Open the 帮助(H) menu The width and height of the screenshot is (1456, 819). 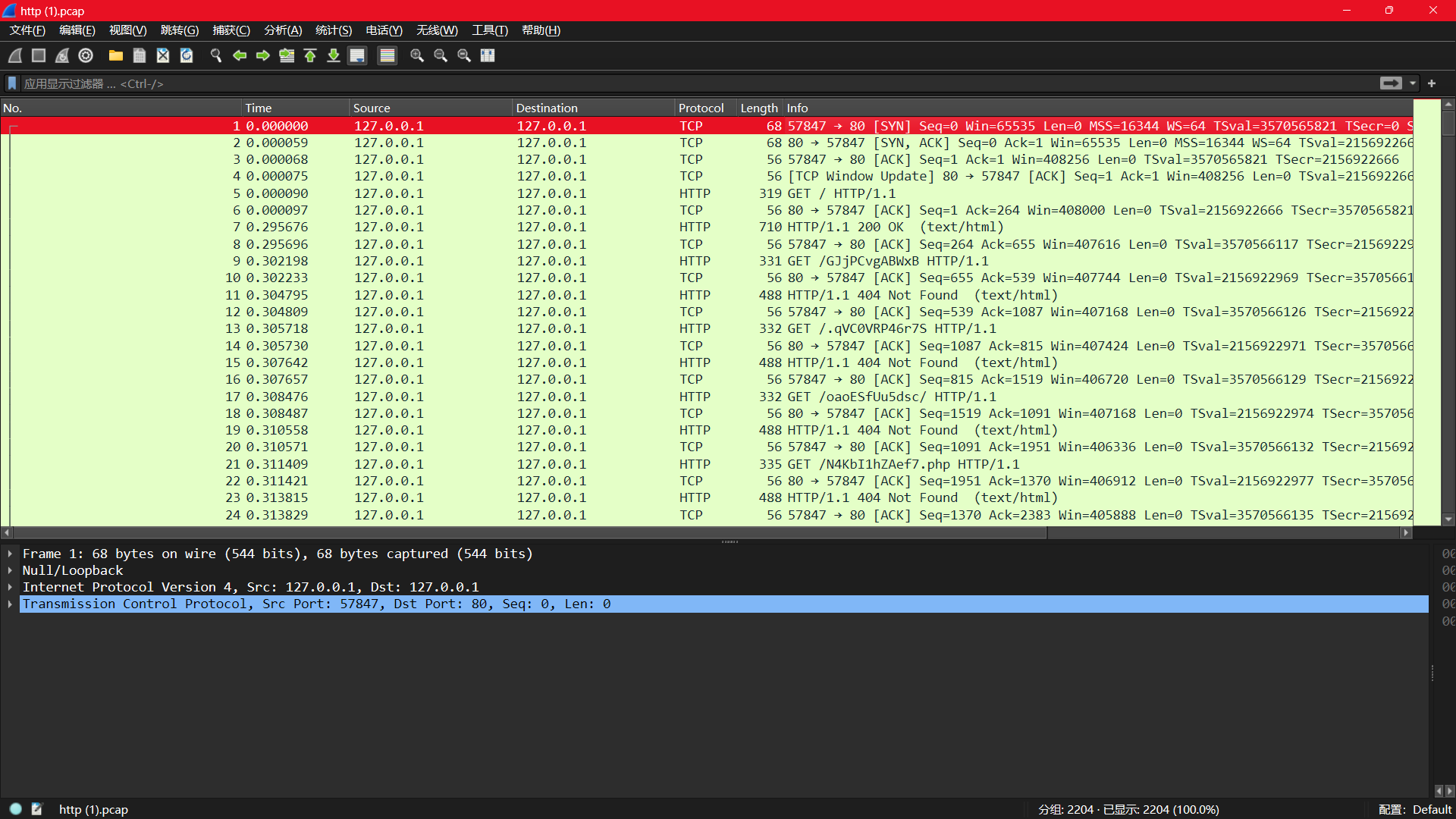click(x=541, y=30)
